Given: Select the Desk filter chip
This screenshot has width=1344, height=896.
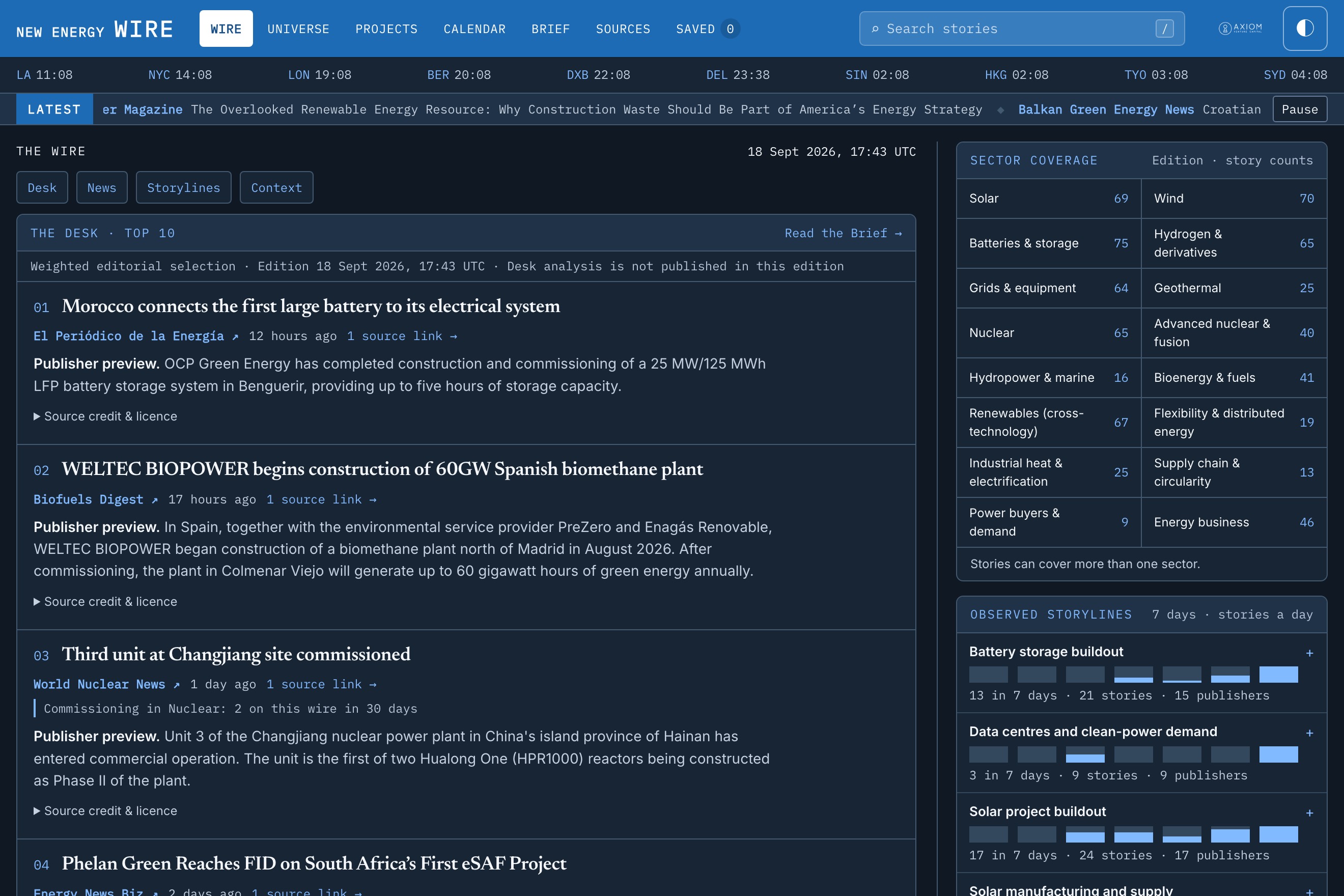Looking at the screenshot, I should 42,187.
